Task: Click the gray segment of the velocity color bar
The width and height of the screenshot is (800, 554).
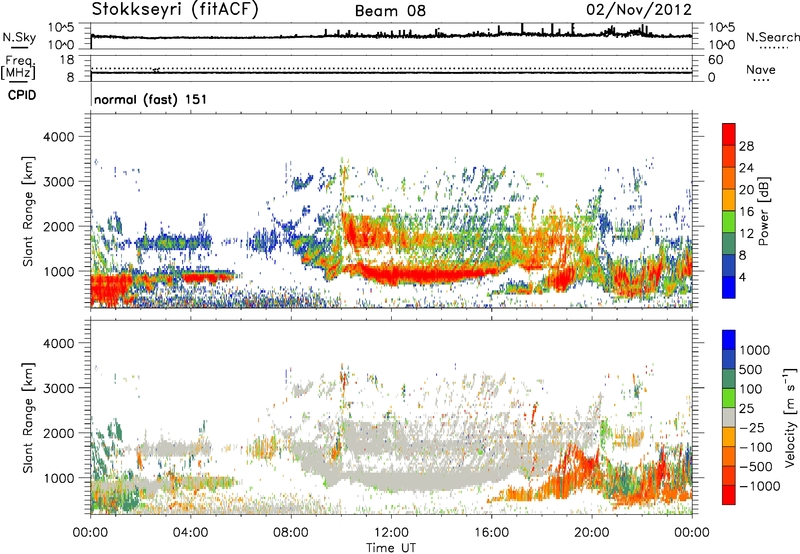Action: pos(729,418)
